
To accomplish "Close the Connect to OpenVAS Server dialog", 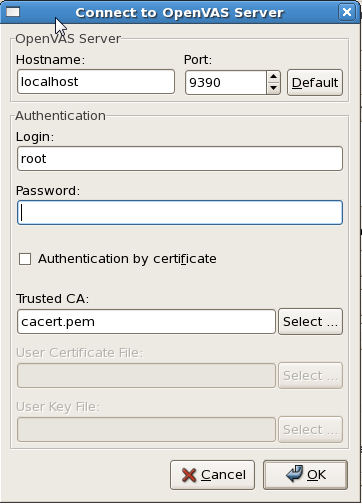I will (347, 12).
